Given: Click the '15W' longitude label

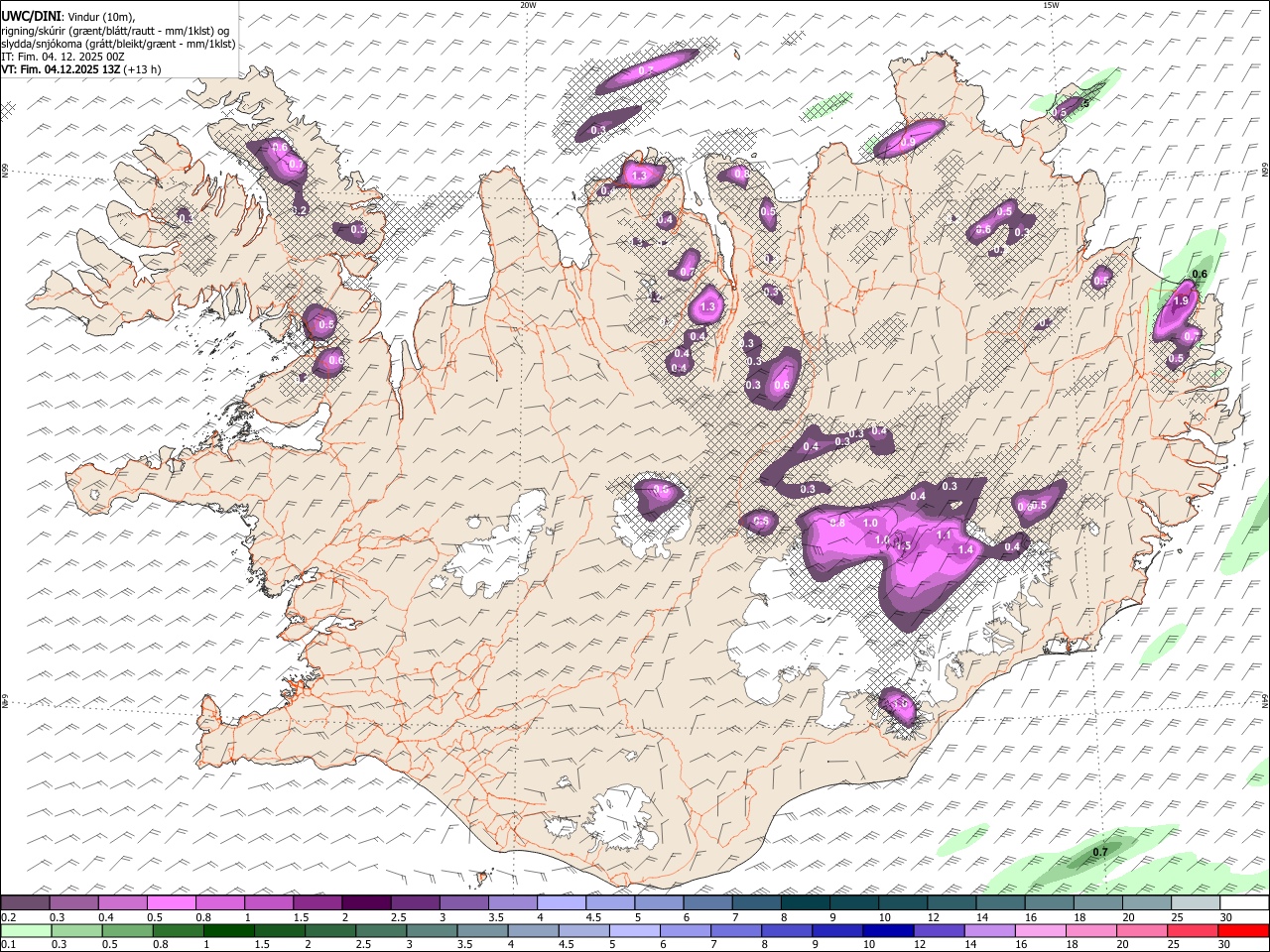Looking at the screenshot, I should pyautogui.click(x=1051, y=5).
